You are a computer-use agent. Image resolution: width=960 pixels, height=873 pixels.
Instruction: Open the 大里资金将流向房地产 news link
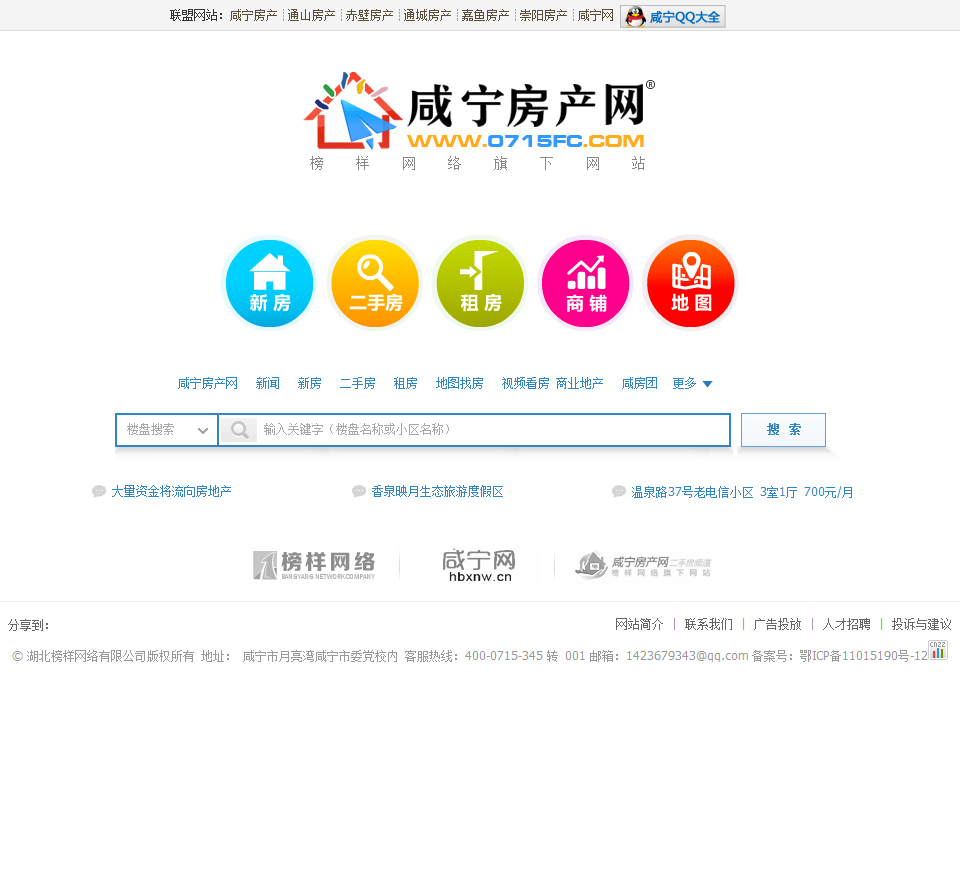(x=171, y=491)
